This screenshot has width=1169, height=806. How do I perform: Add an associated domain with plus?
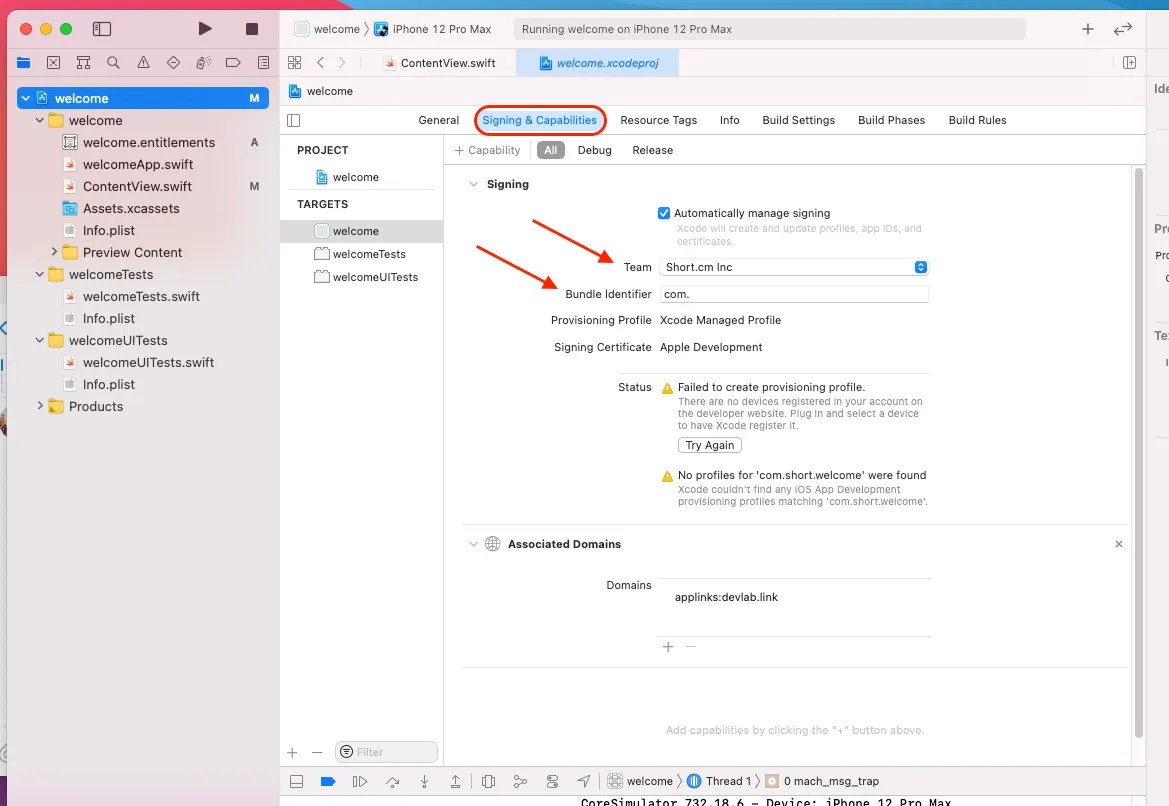(668, 646)
